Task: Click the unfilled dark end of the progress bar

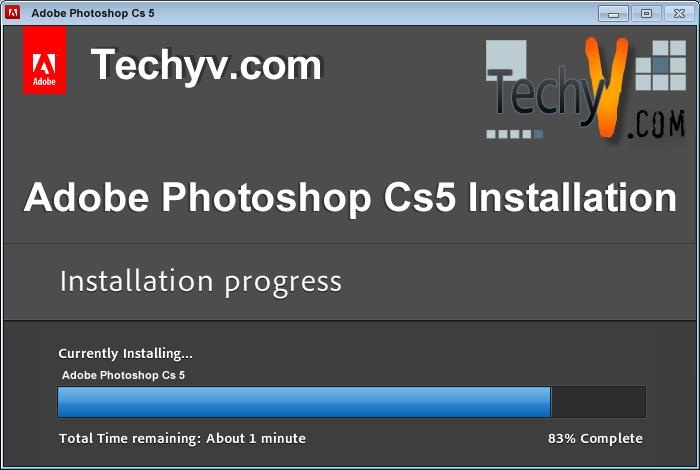Action: coord(598,402)
